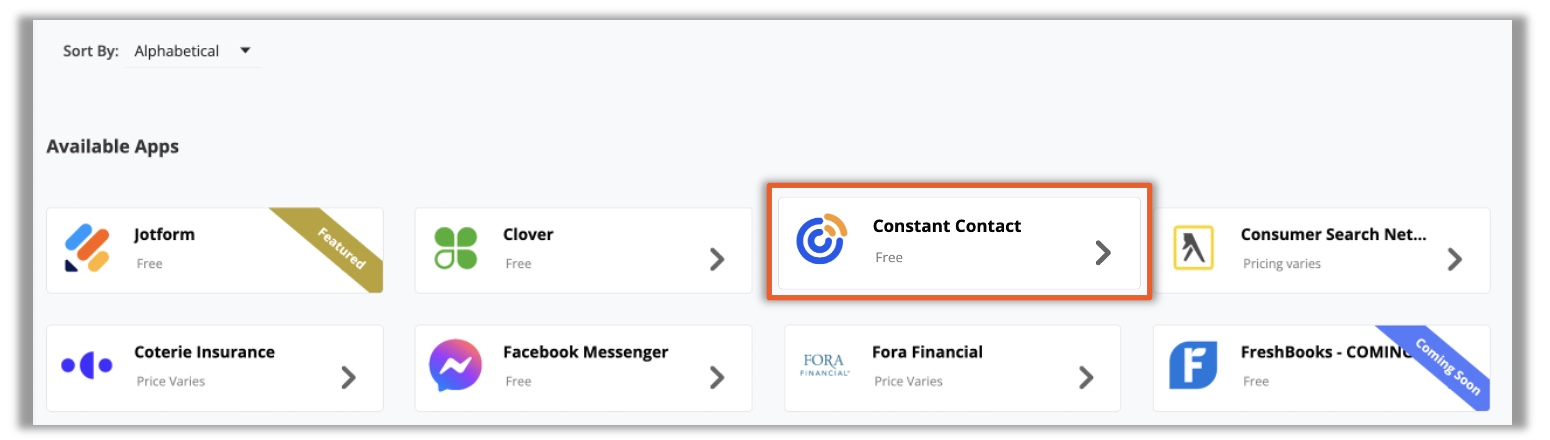Open the Fora Financial app title

click(x=927, y=352)
